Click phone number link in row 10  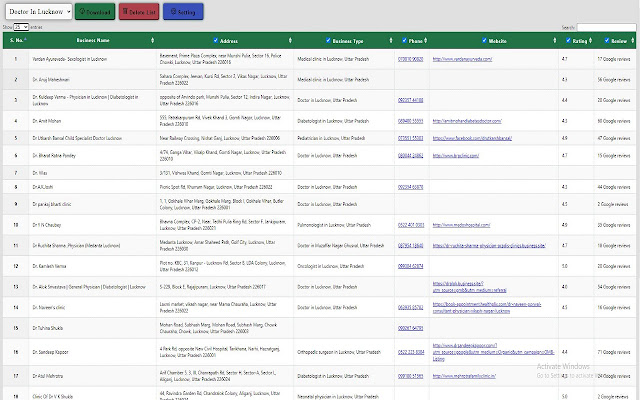[x=411, y=225]
